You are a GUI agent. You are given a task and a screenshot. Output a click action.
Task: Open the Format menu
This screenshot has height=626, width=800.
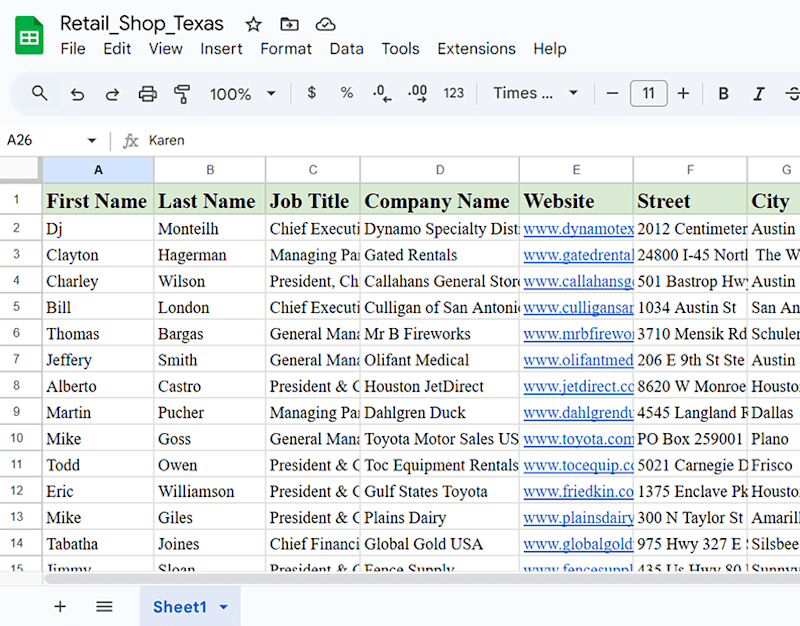click(286, 49)
